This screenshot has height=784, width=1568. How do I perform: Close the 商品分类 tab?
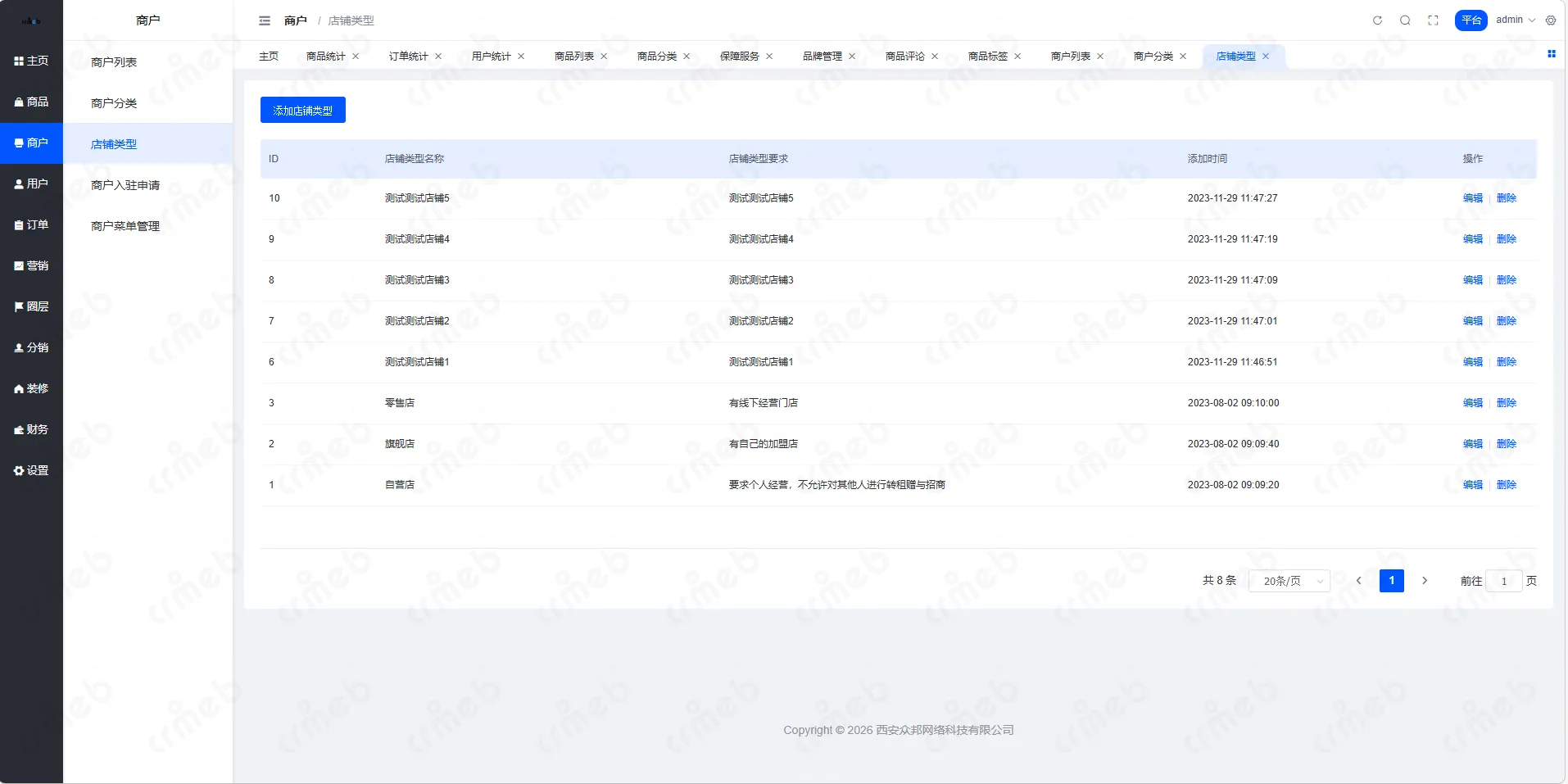pyautogui.click(x=687, y=57)
